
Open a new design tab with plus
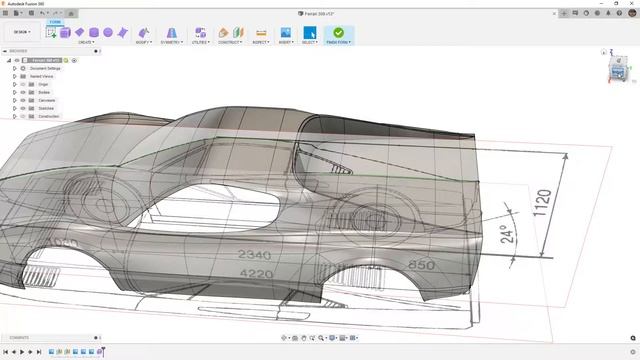564,13
